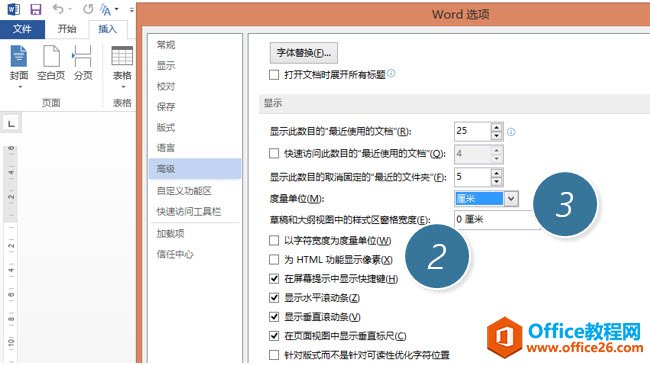Click the Word application icon

point(13,9)
